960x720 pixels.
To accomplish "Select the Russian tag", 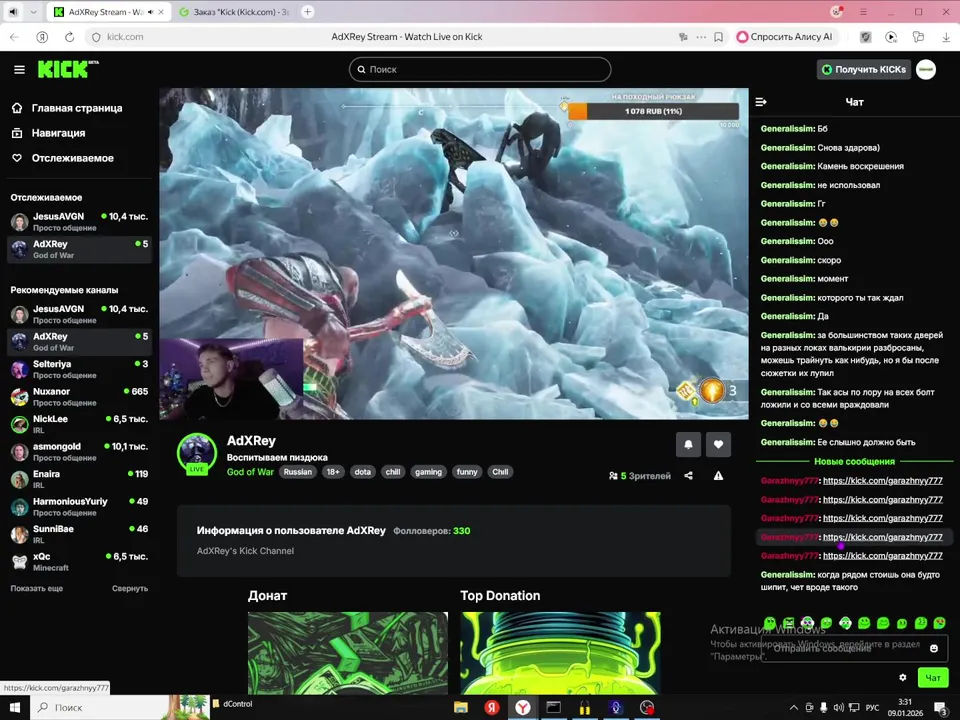I will pyautogui.click(x=298, y=472).
